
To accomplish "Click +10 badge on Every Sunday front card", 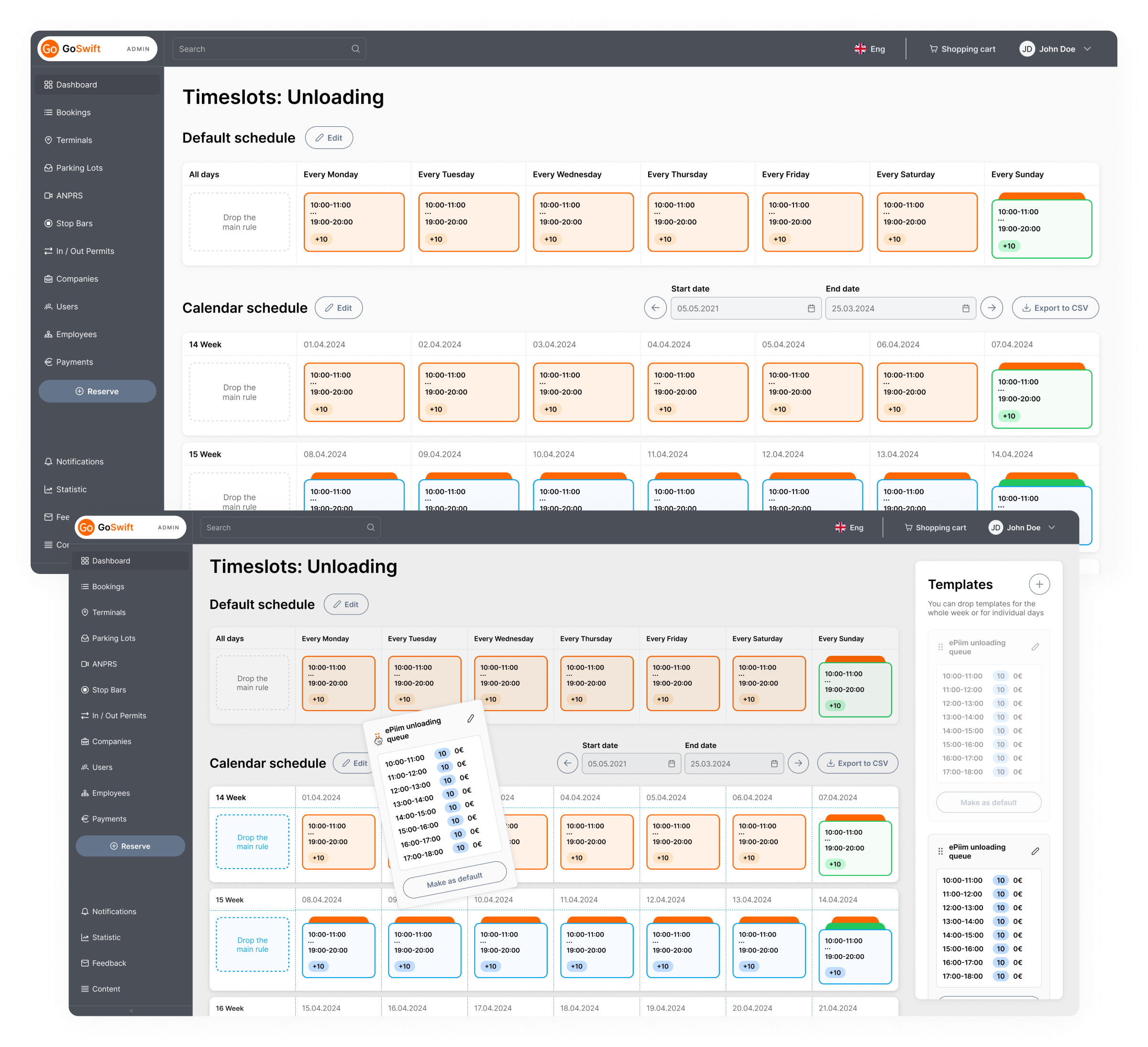I will 835,705.
